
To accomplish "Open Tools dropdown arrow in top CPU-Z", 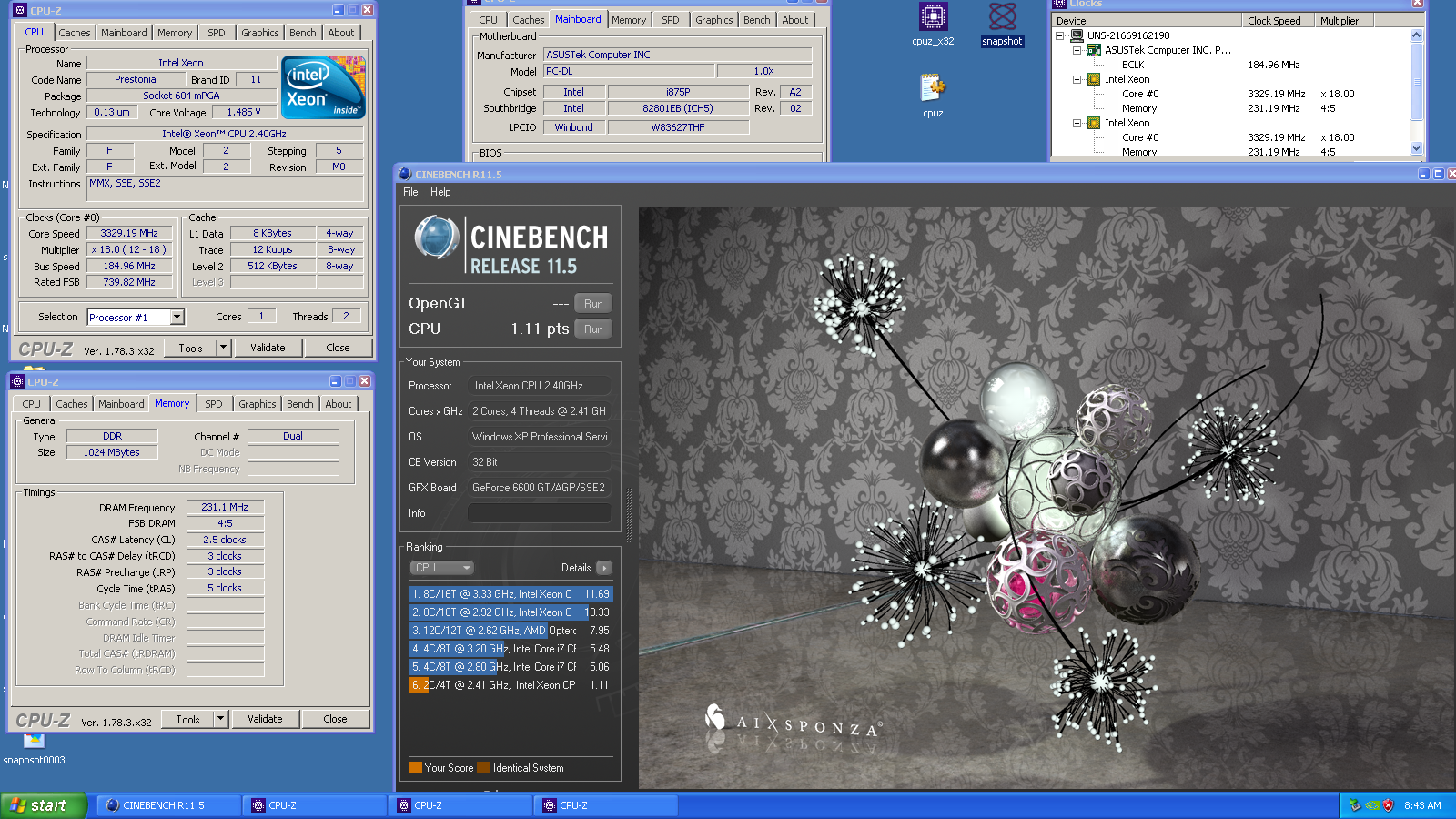I will (223, 348).
